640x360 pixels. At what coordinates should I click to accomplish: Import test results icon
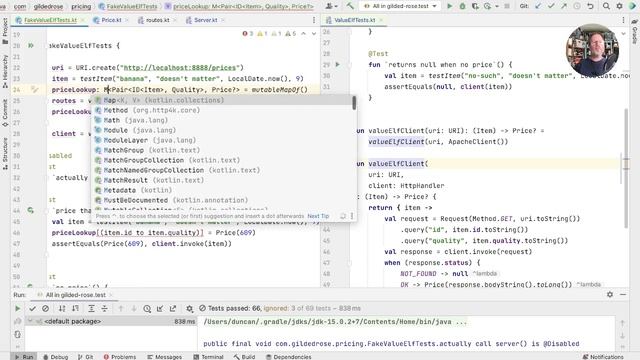[160, 309]
